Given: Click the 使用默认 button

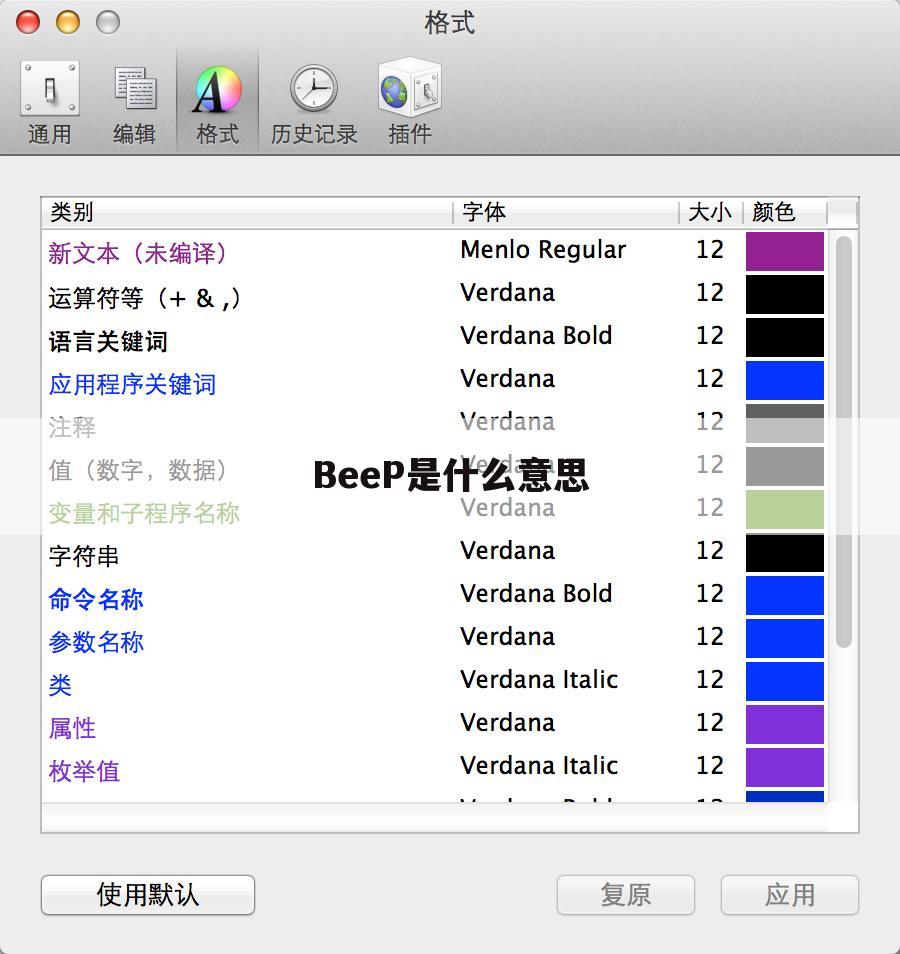Looking at the screenshot, I should [x=148, y=894].
